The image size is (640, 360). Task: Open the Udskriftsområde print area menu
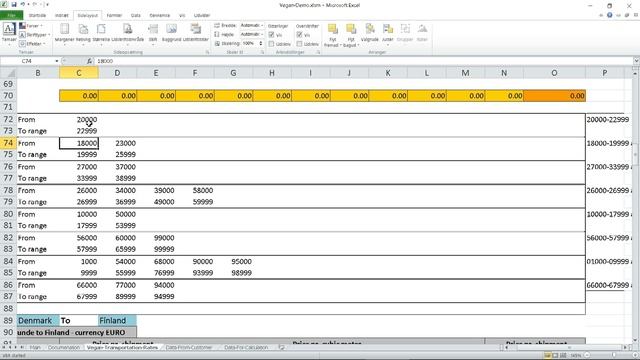click(x=128, y=33)
